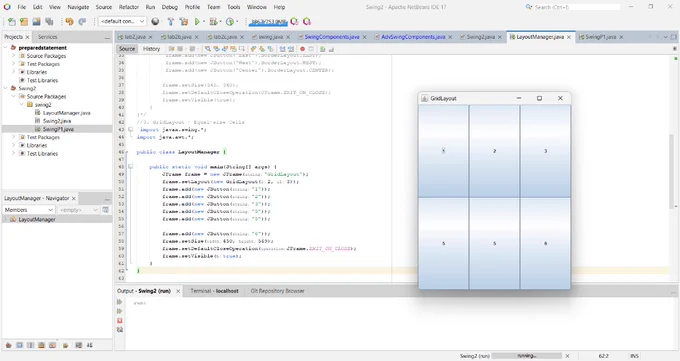Click the New Project toolbar icon
Image resolution: width=680 pixels, height=361 pixels.
point(24,21)
